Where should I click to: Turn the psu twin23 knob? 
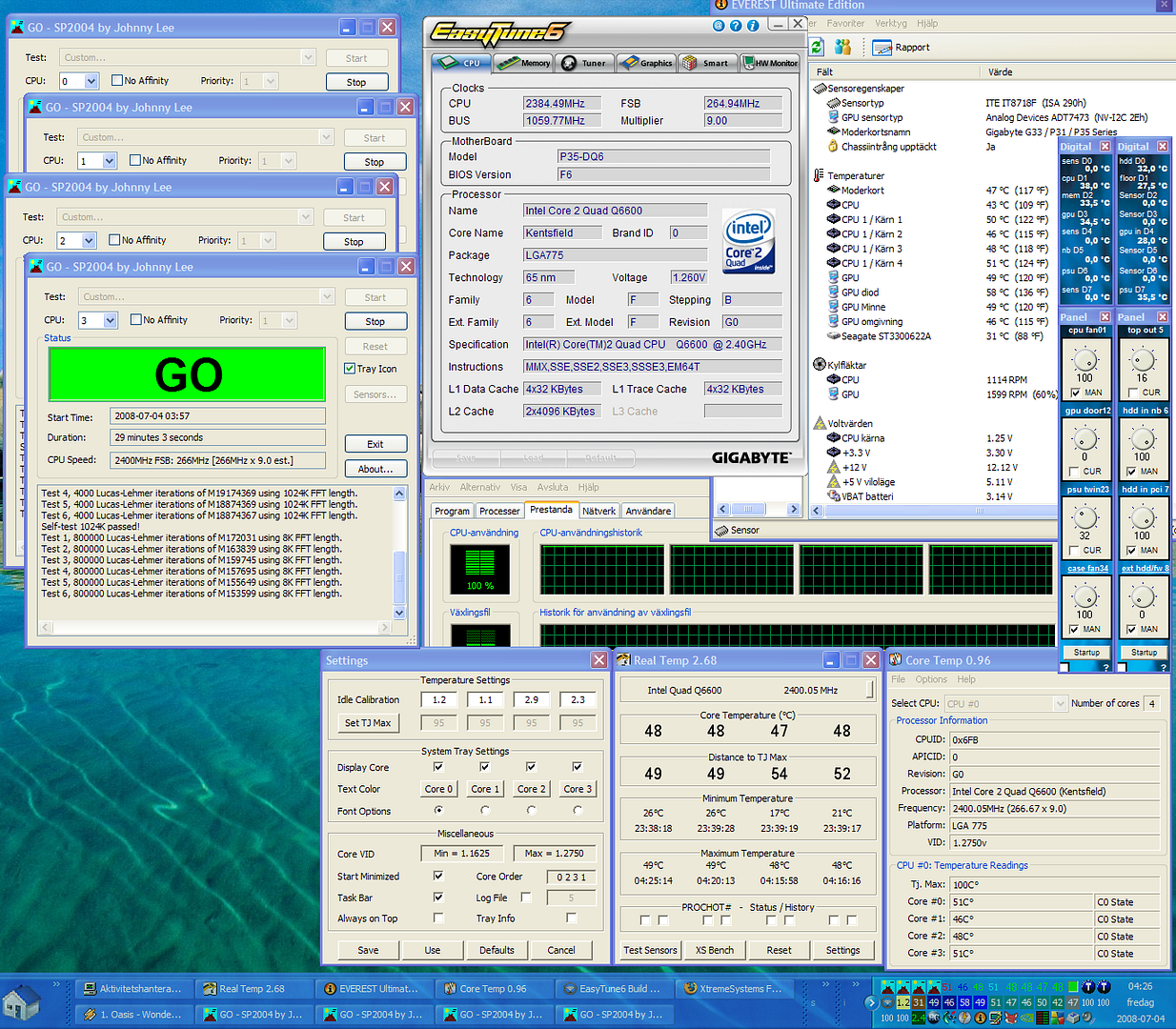[x=1085, y=517]
